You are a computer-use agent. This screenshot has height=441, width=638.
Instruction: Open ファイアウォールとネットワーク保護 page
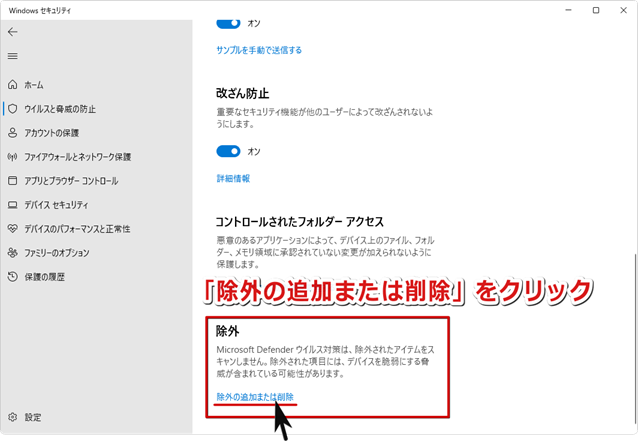click(77, 157)
